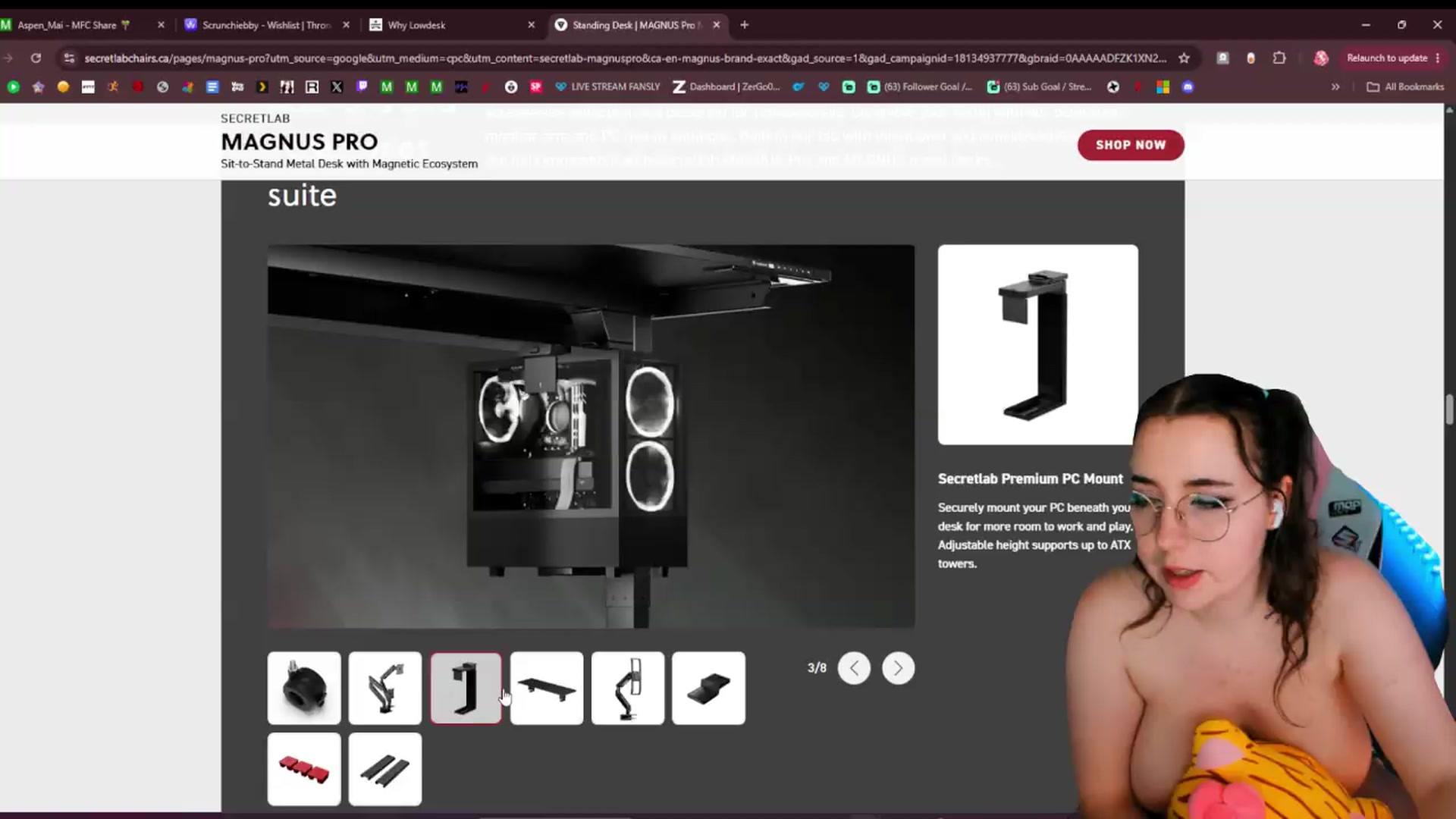Go to next accessory in carousel
This screenshot has width=1456, height=819.
tap(898, 668)
